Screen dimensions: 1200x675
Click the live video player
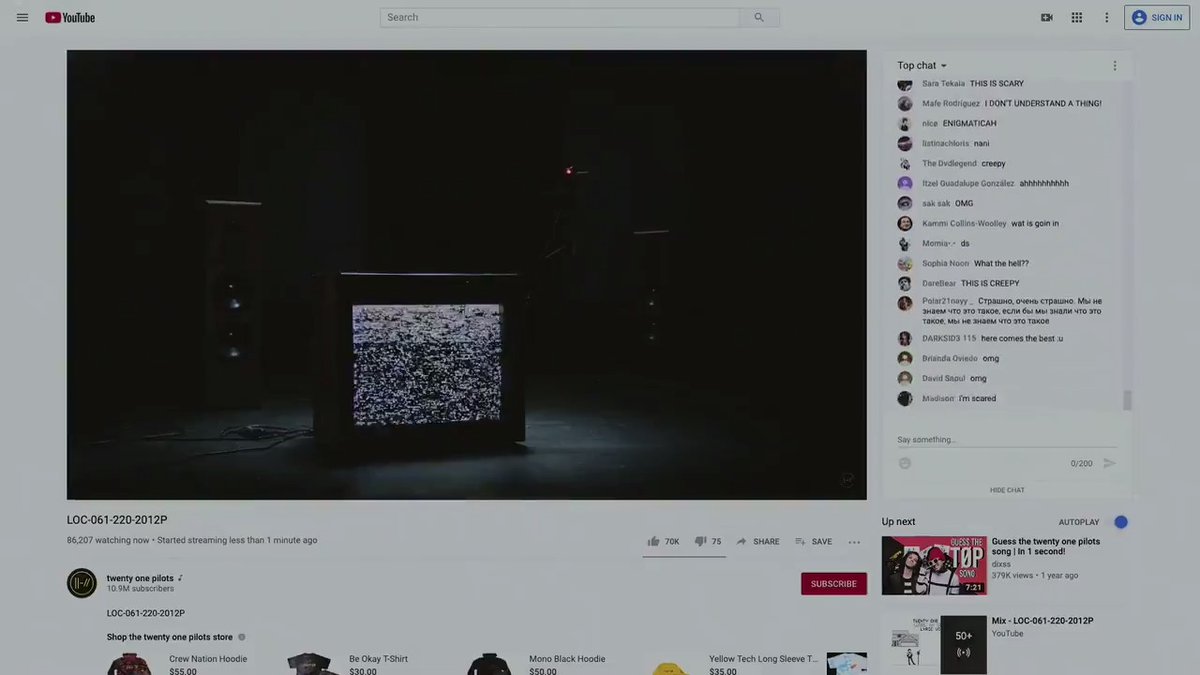(467, 275)
